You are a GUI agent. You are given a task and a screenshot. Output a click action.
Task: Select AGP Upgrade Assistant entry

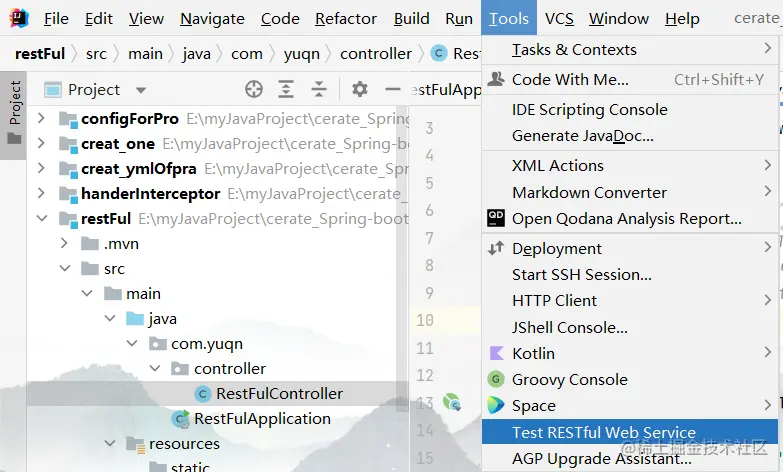630,458
